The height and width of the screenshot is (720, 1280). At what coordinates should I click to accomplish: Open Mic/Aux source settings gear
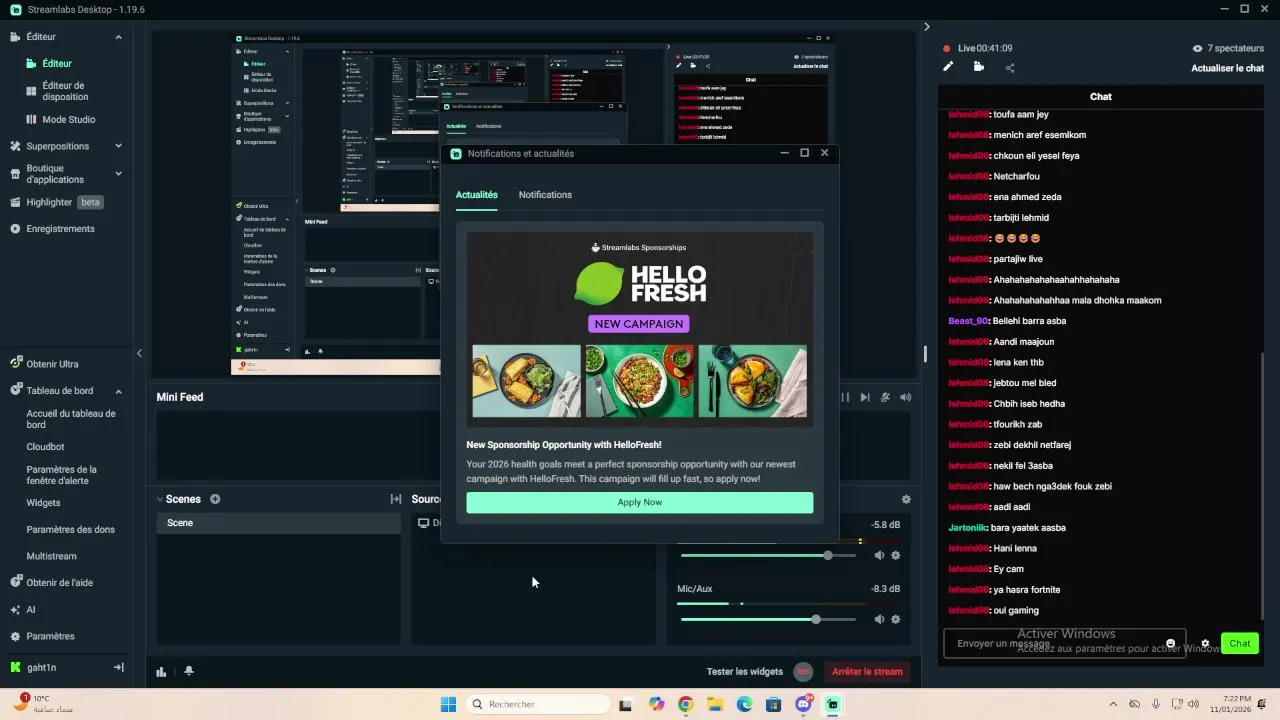coord(896,619)
